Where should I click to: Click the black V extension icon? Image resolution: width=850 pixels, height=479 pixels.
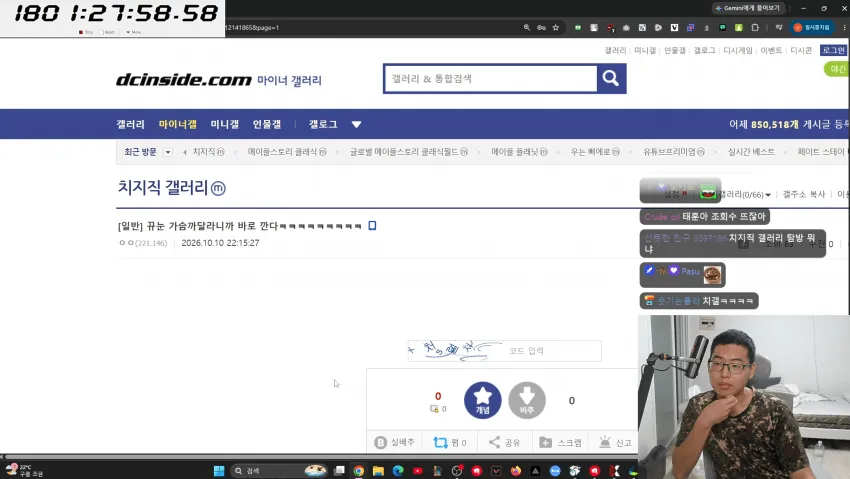pos(674,28)
